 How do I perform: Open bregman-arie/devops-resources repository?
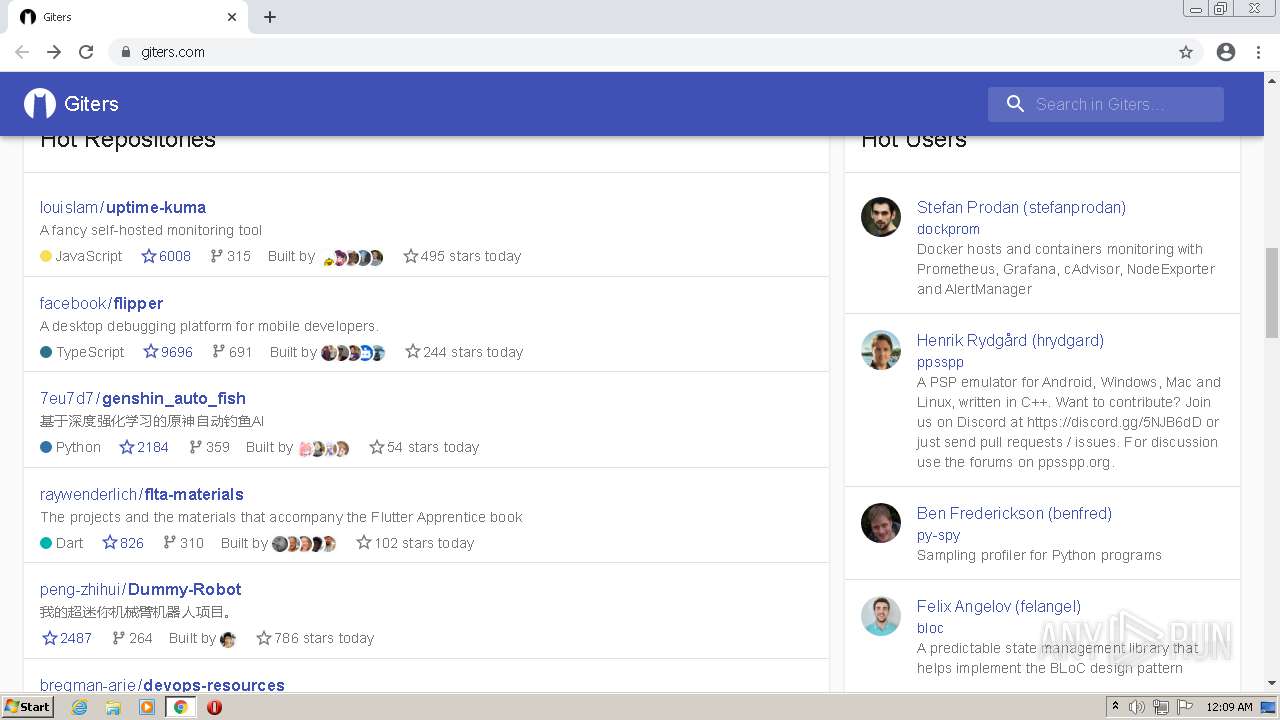(x=162, y=685)
